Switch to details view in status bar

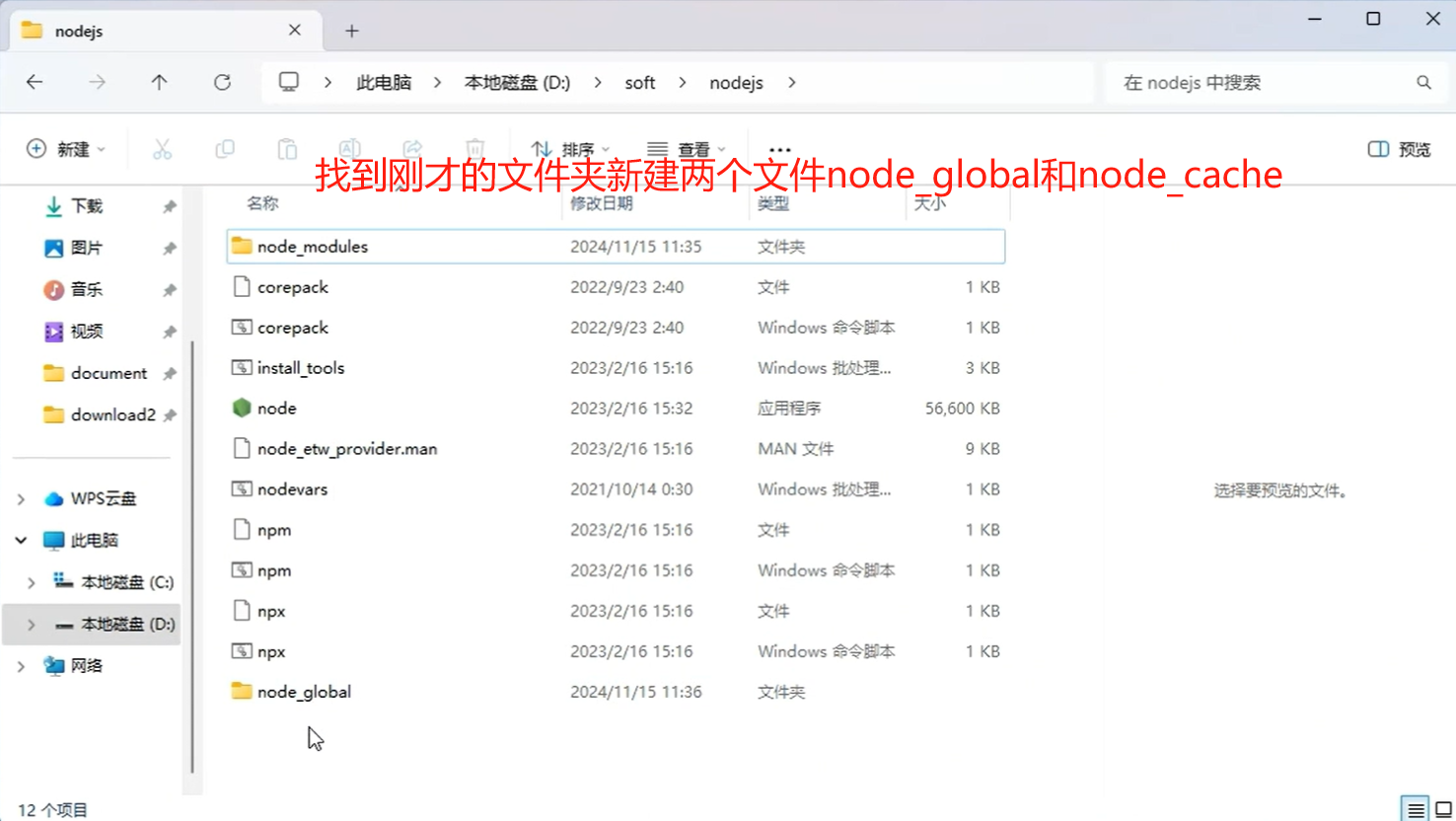[x=1416, y=809]
